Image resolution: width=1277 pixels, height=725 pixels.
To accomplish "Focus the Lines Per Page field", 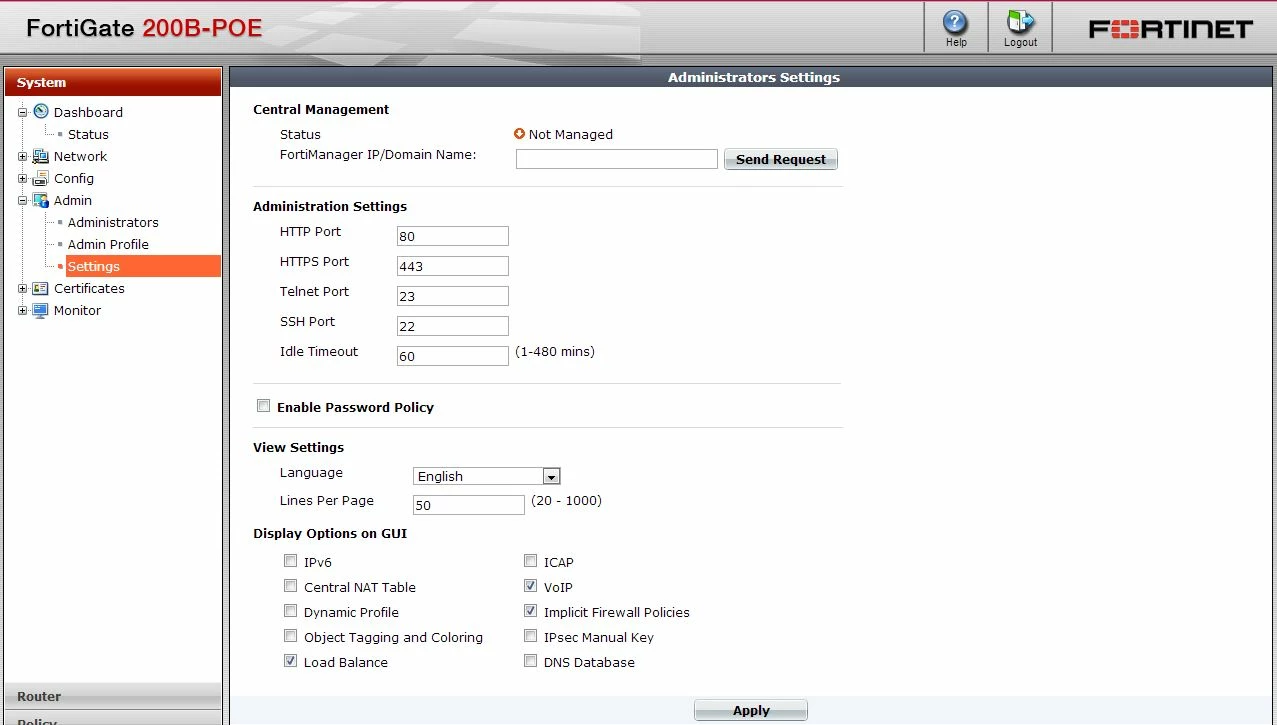I will click(469, 505).
